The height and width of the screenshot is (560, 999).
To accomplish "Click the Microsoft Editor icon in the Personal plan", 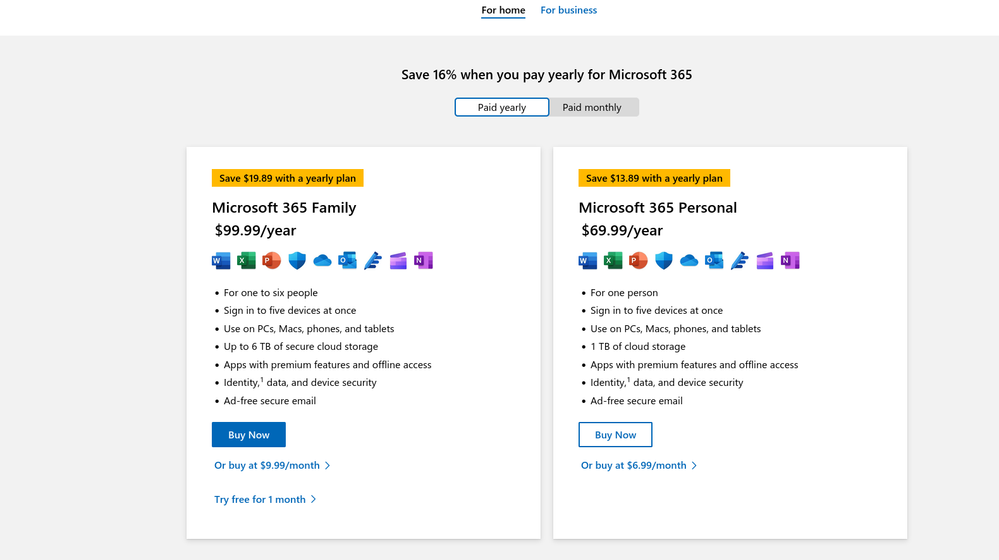I will point(740,261).
